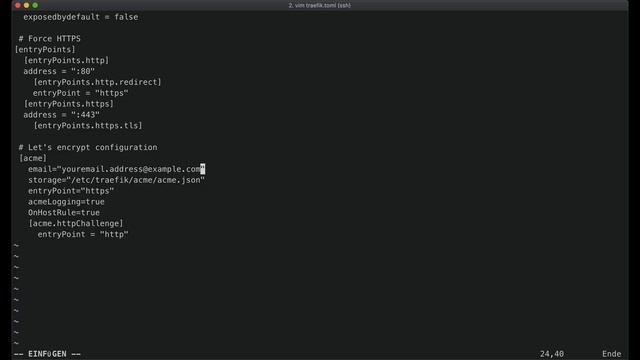Click the 'Ende' scroll position indicator
This screenshot has height=360, width=640.
click(611, 354)
